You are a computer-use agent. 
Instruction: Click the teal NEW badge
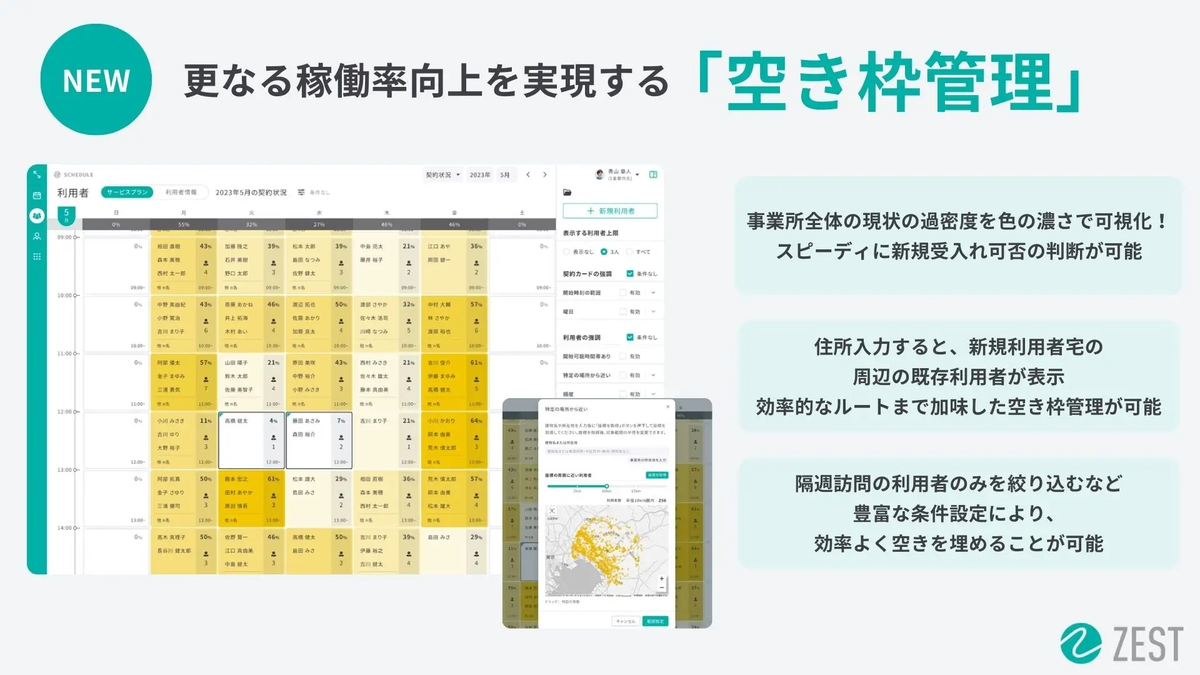coord(97,80)
